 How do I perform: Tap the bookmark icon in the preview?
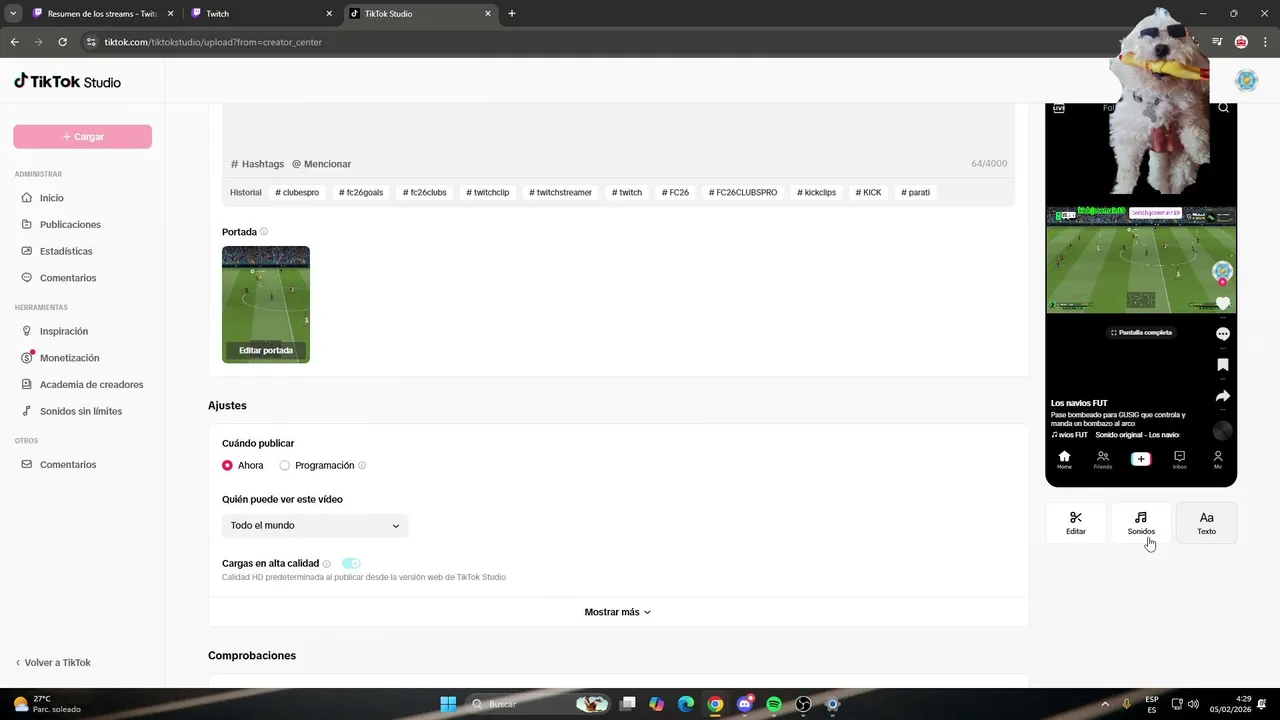[1222, 365]
